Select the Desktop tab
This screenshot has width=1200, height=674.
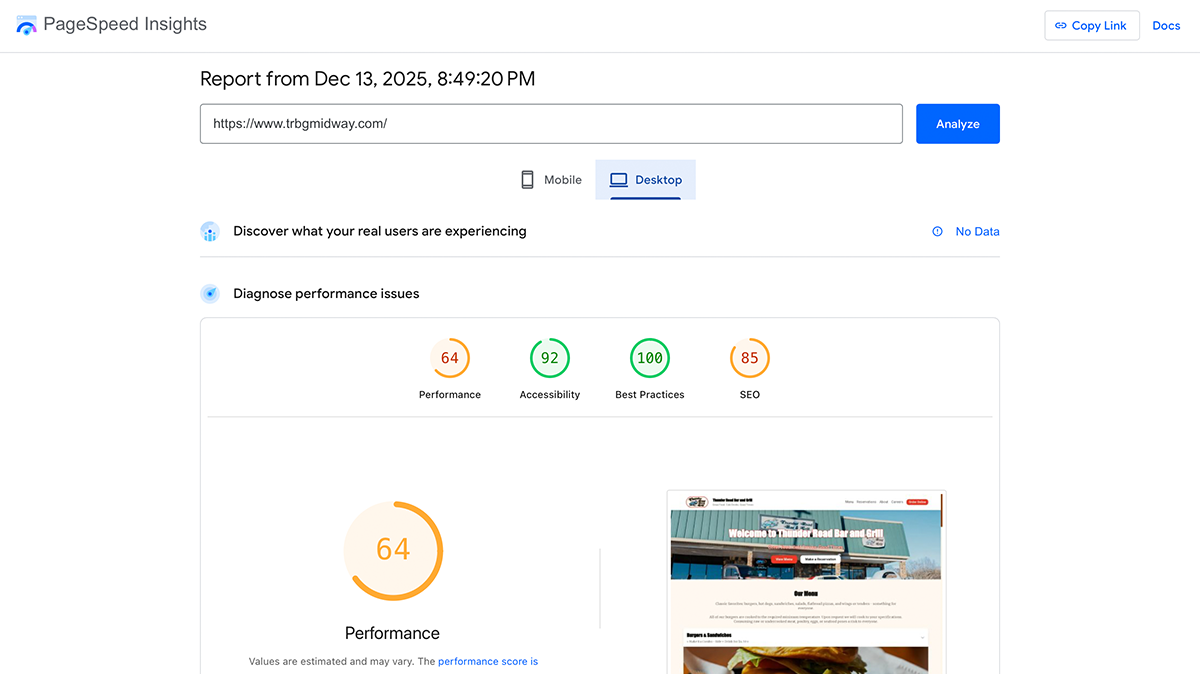[x=645, y=179]
